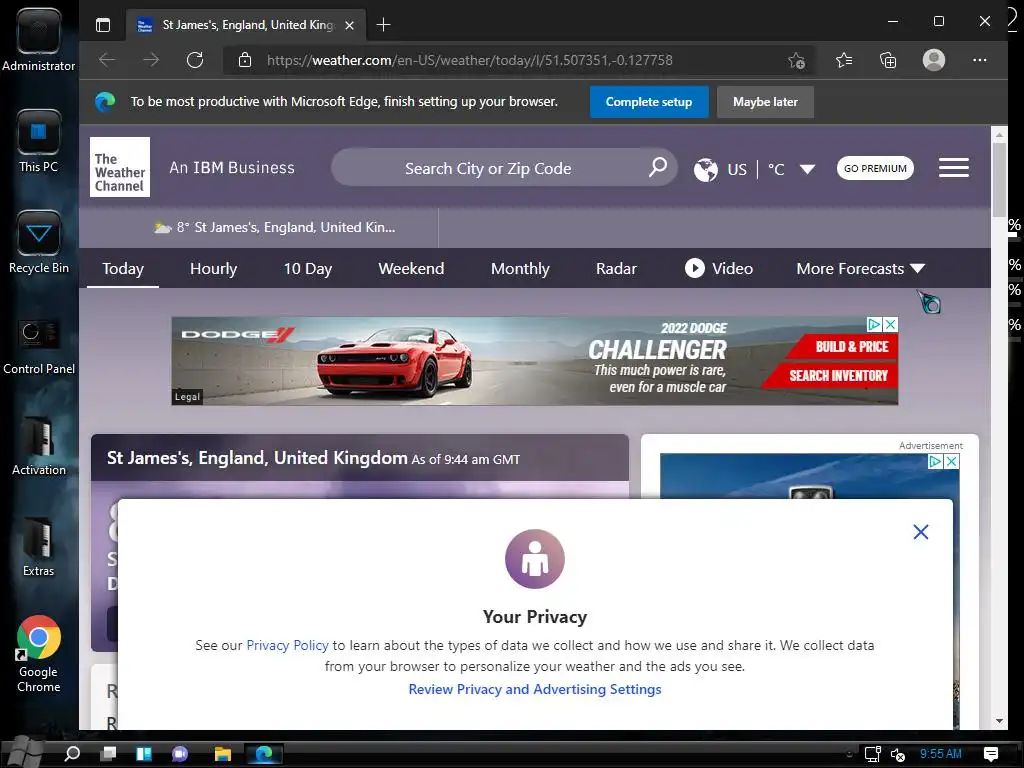Select the Recycle Bin desktop icon
1024x768 pixels.
39,242
